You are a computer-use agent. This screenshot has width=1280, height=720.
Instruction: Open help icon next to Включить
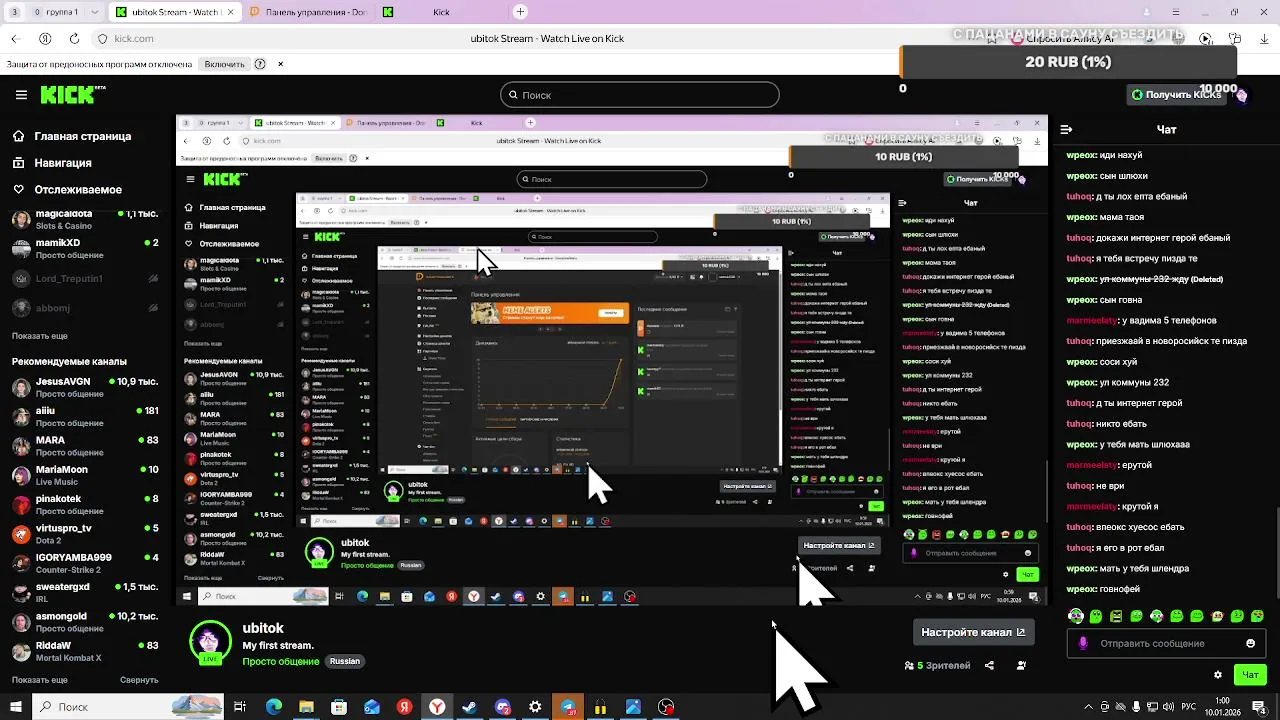point(260,64)
